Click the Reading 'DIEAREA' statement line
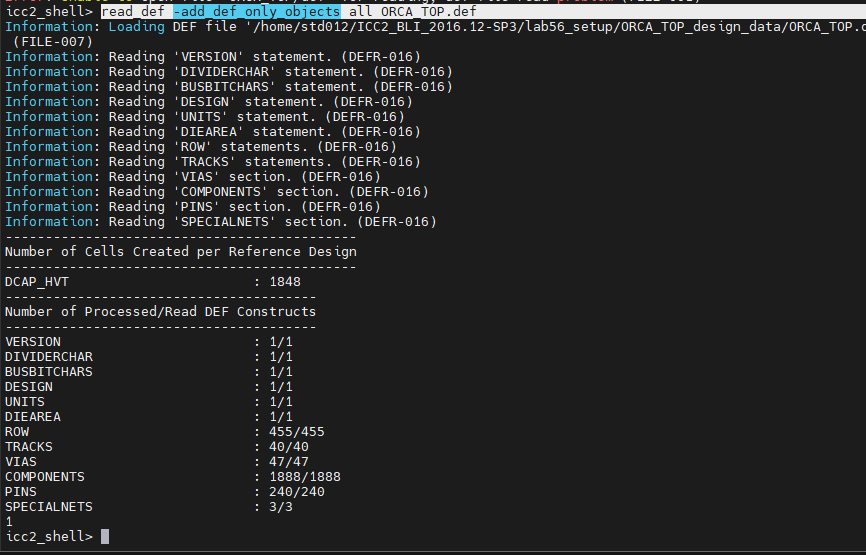This screenshot has width=866, height=555. point(213,131)
